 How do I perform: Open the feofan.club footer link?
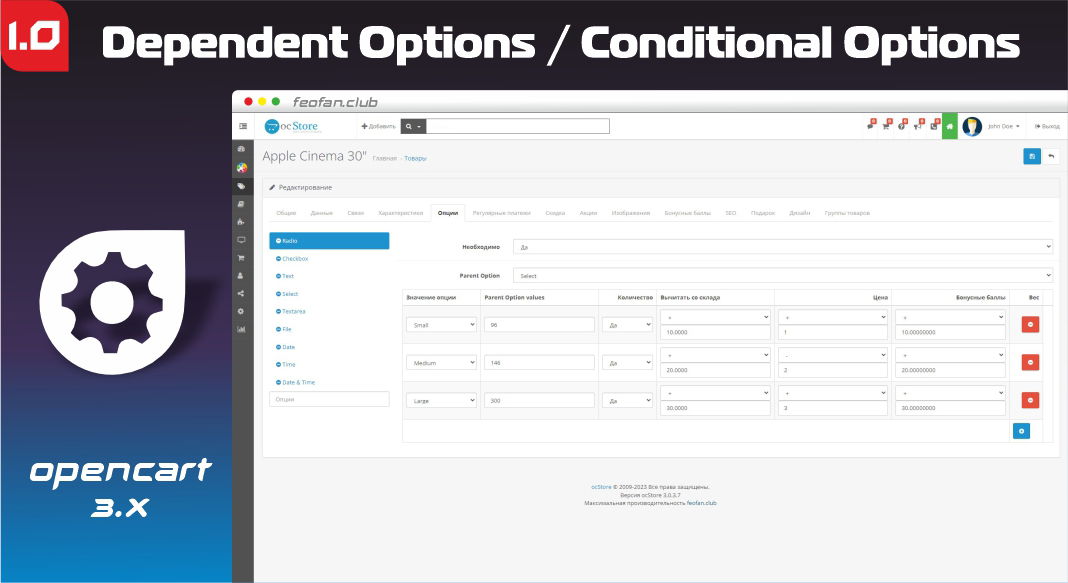[x=701, y=503]
